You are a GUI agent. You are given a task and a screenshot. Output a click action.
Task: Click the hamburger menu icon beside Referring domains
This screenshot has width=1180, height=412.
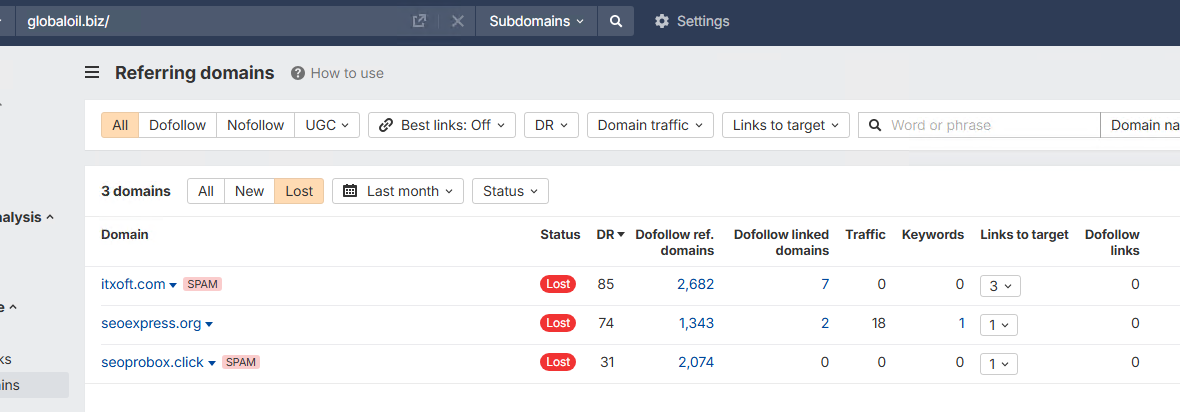coord(92,72)
